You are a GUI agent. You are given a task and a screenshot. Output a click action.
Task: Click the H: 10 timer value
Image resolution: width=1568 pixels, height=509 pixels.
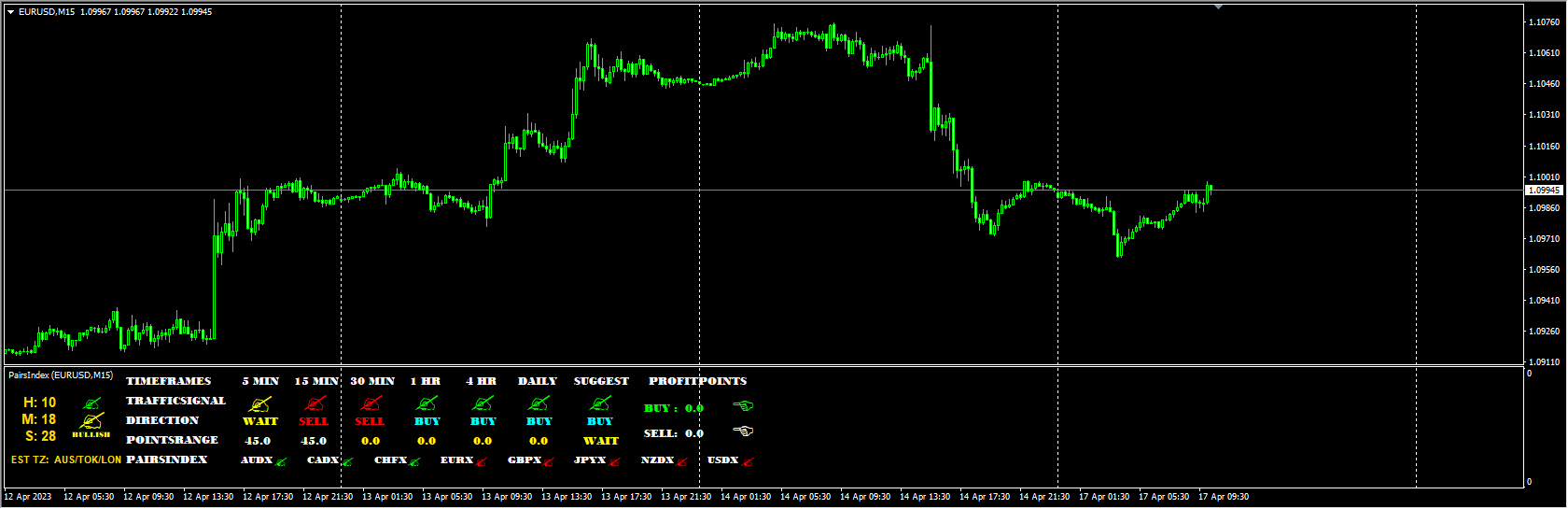point(40,403)
